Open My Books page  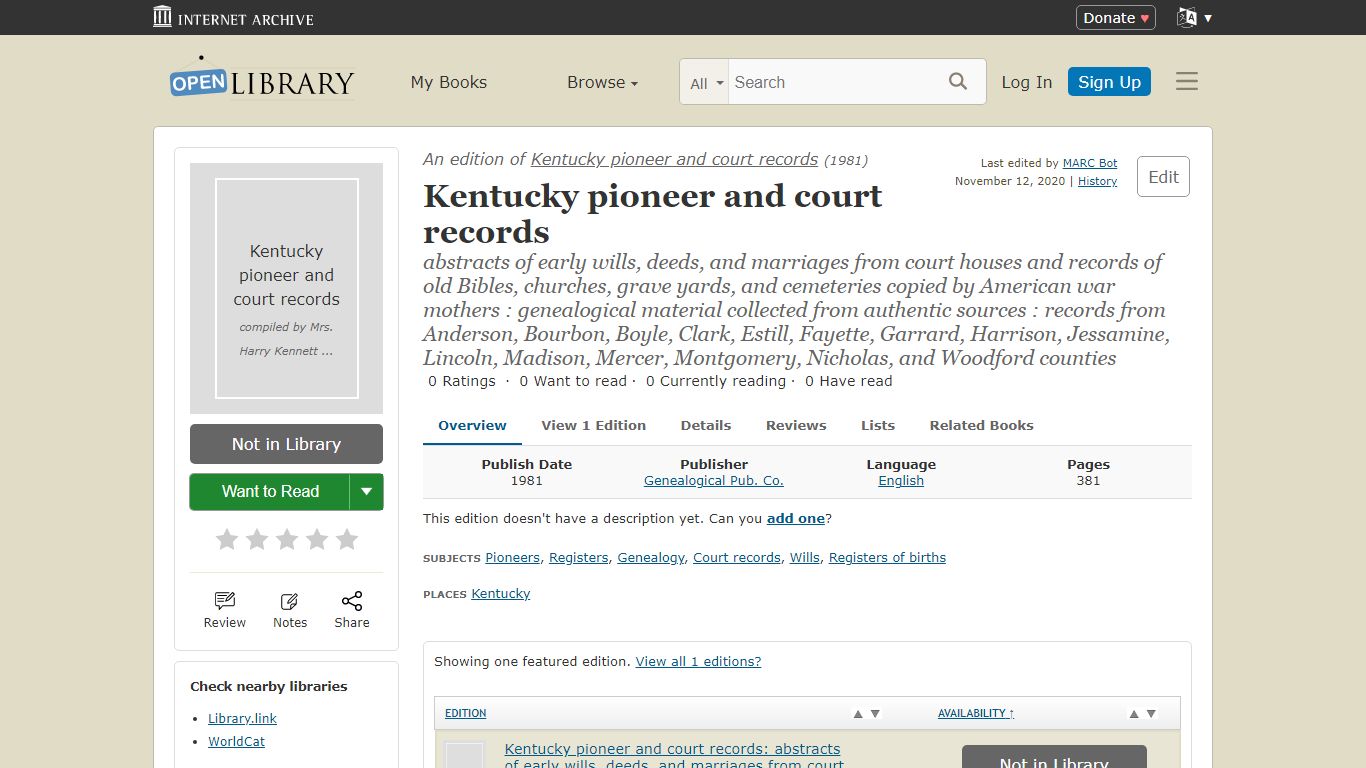point(449,82)
